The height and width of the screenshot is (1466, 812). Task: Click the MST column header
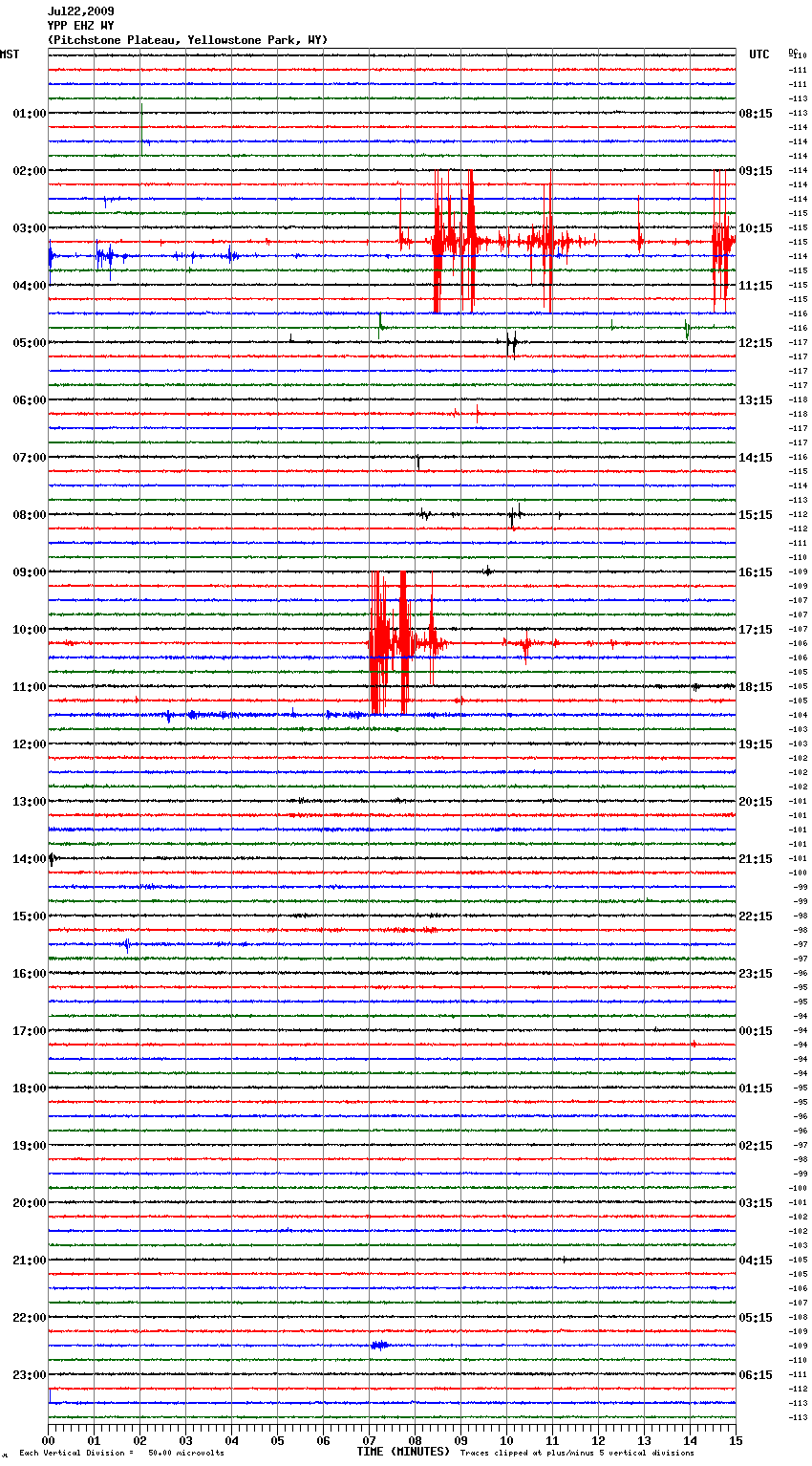pyautogui.click(x=10, y=54)
